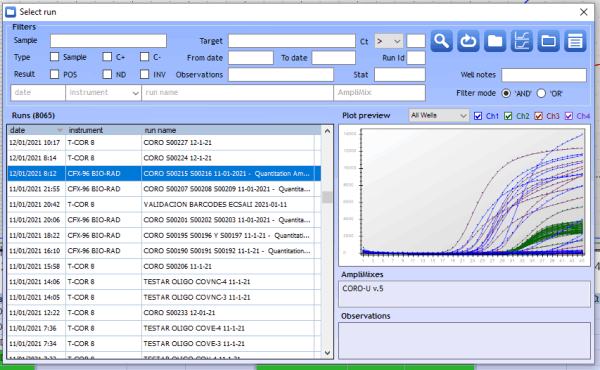Enable the POS result checkbox

(x=55, y=74)
